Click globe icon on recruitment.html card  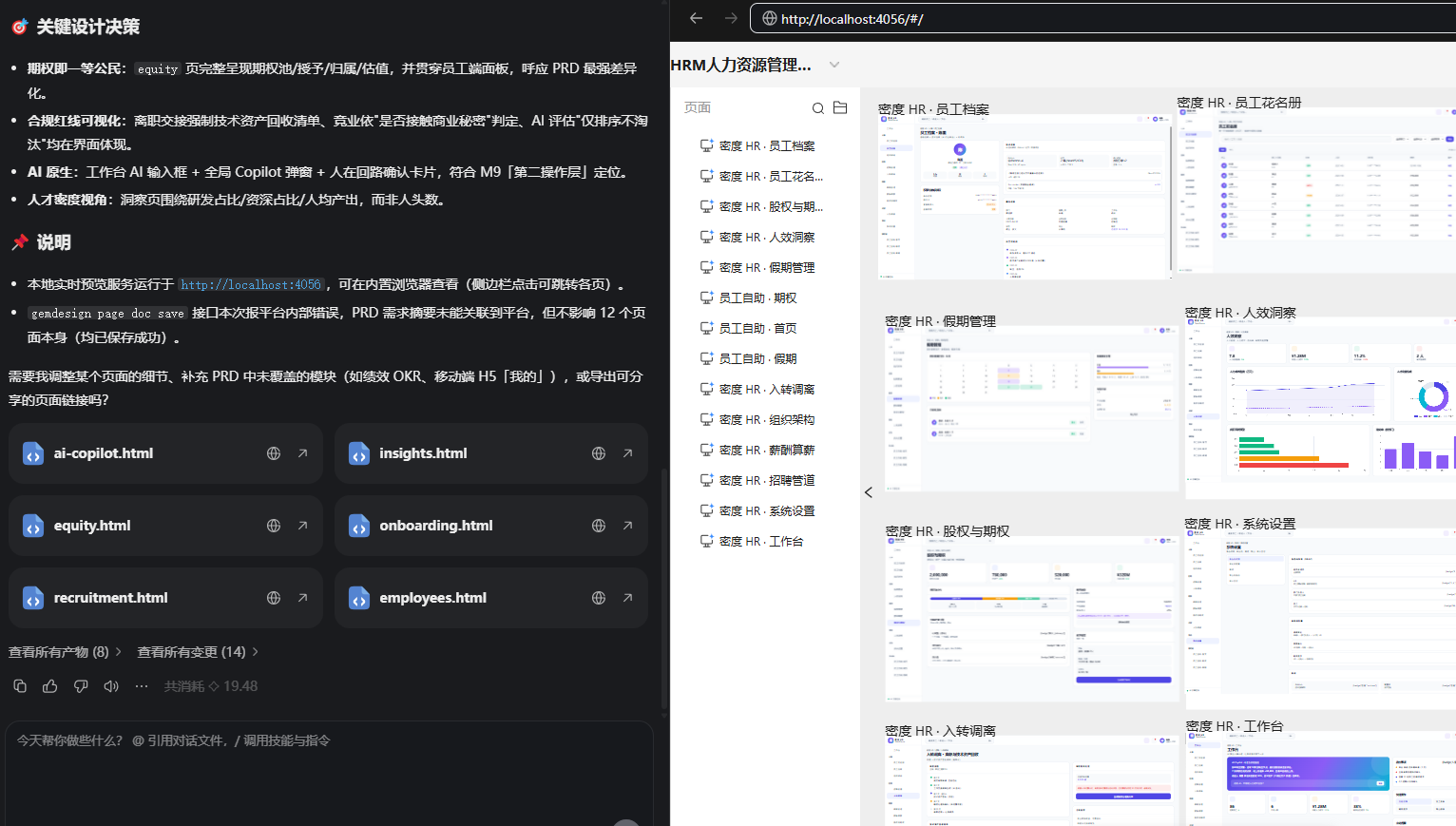274,598
